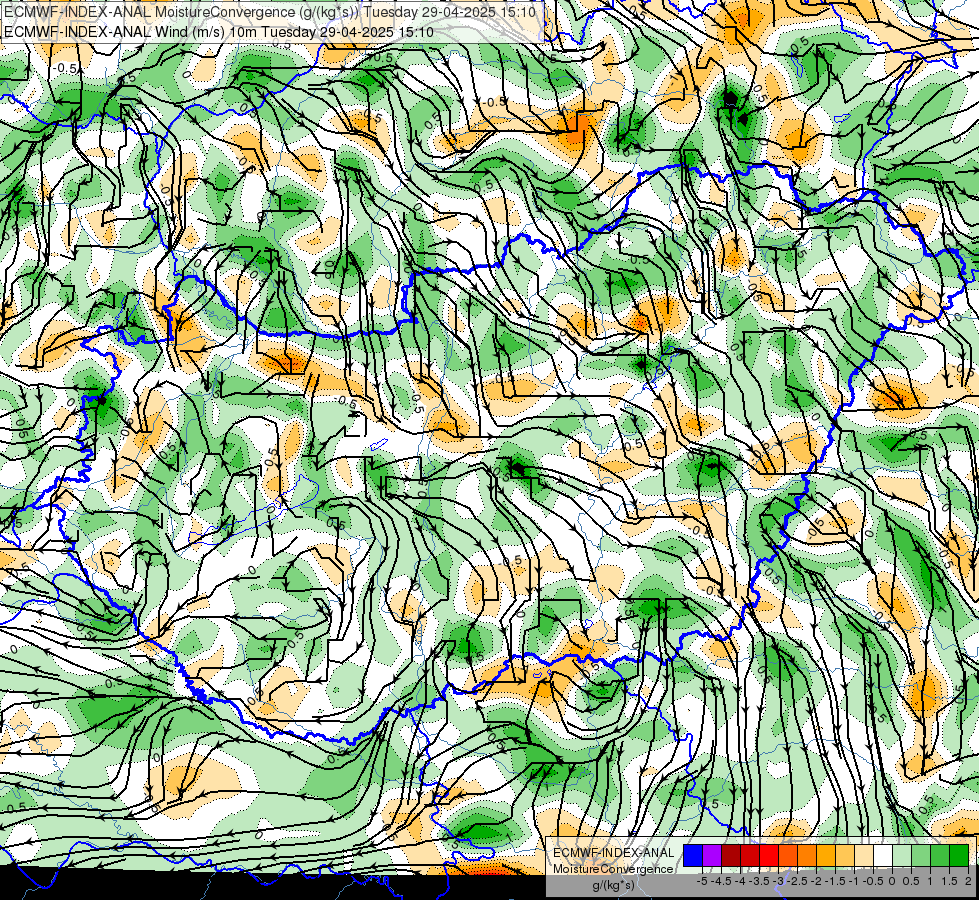
Task: Click the amber swatch between -2 and -1.5
Action: 826,856
